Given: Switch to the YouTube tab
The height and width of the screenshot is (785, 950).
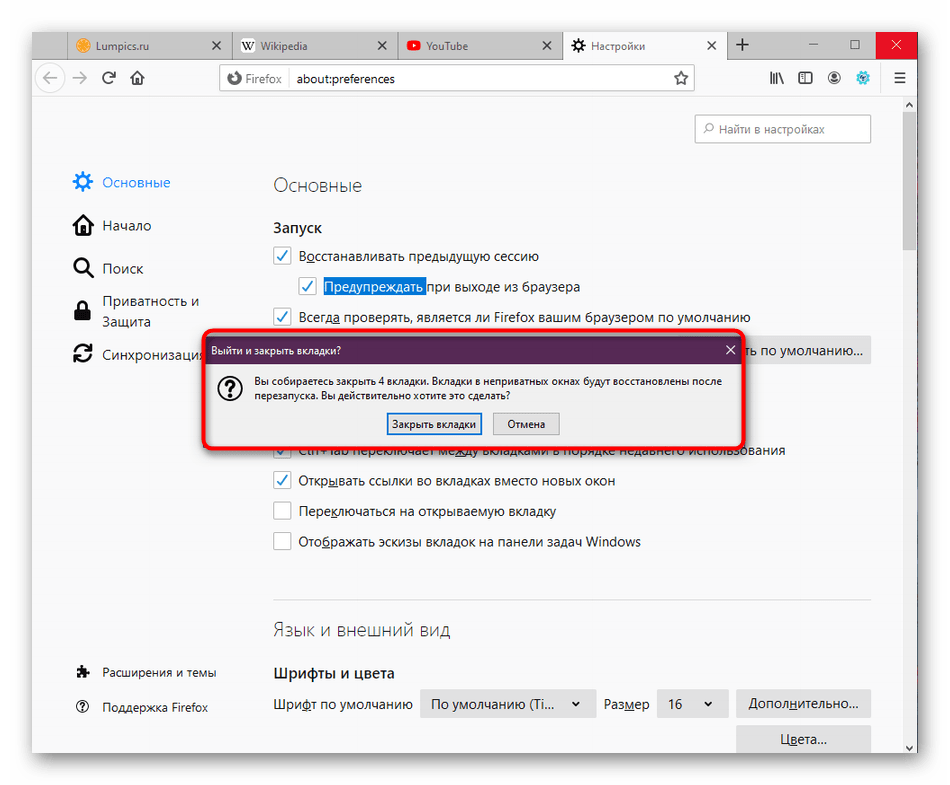Looking at the screenshot, I should 480,46.
